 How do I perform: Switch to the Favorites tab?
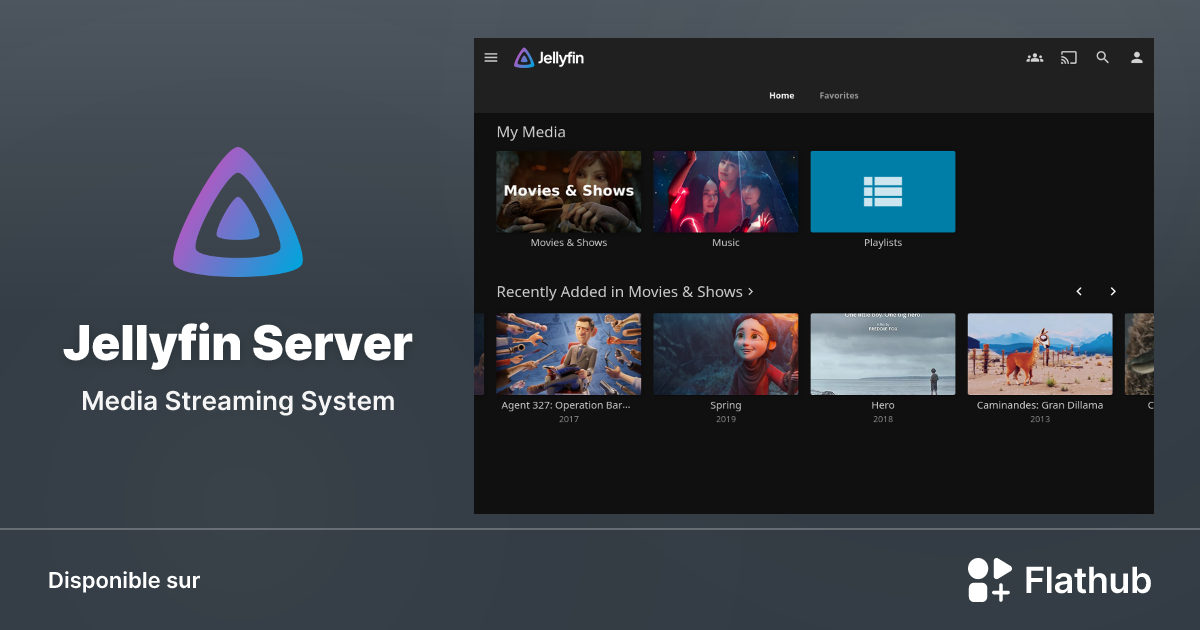pos(838,95)
